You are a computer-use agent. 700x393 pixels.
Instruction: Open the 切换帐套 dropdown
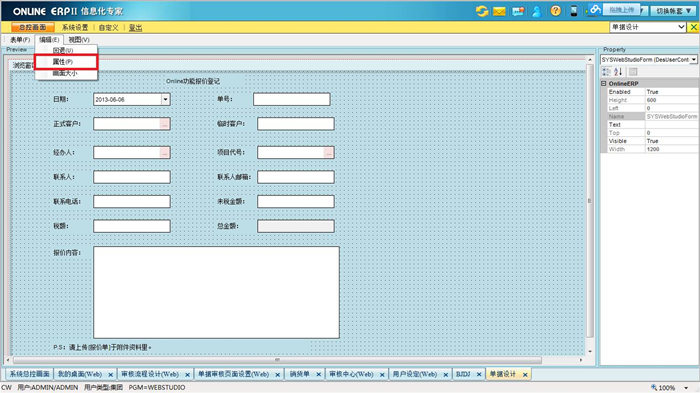click(x=673, y=11)
